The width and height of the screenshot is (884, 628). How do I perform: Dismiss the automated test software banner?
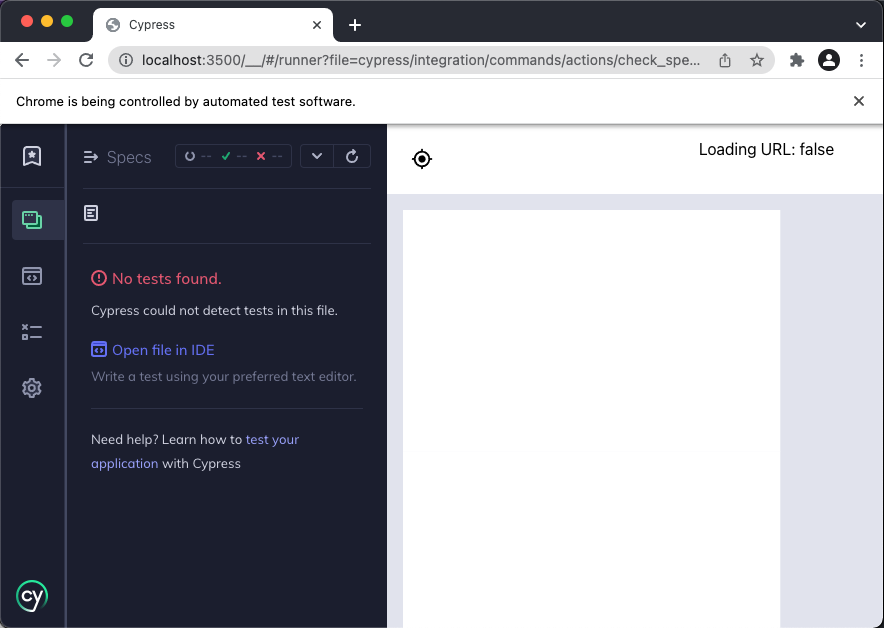[x=859, y=101]
